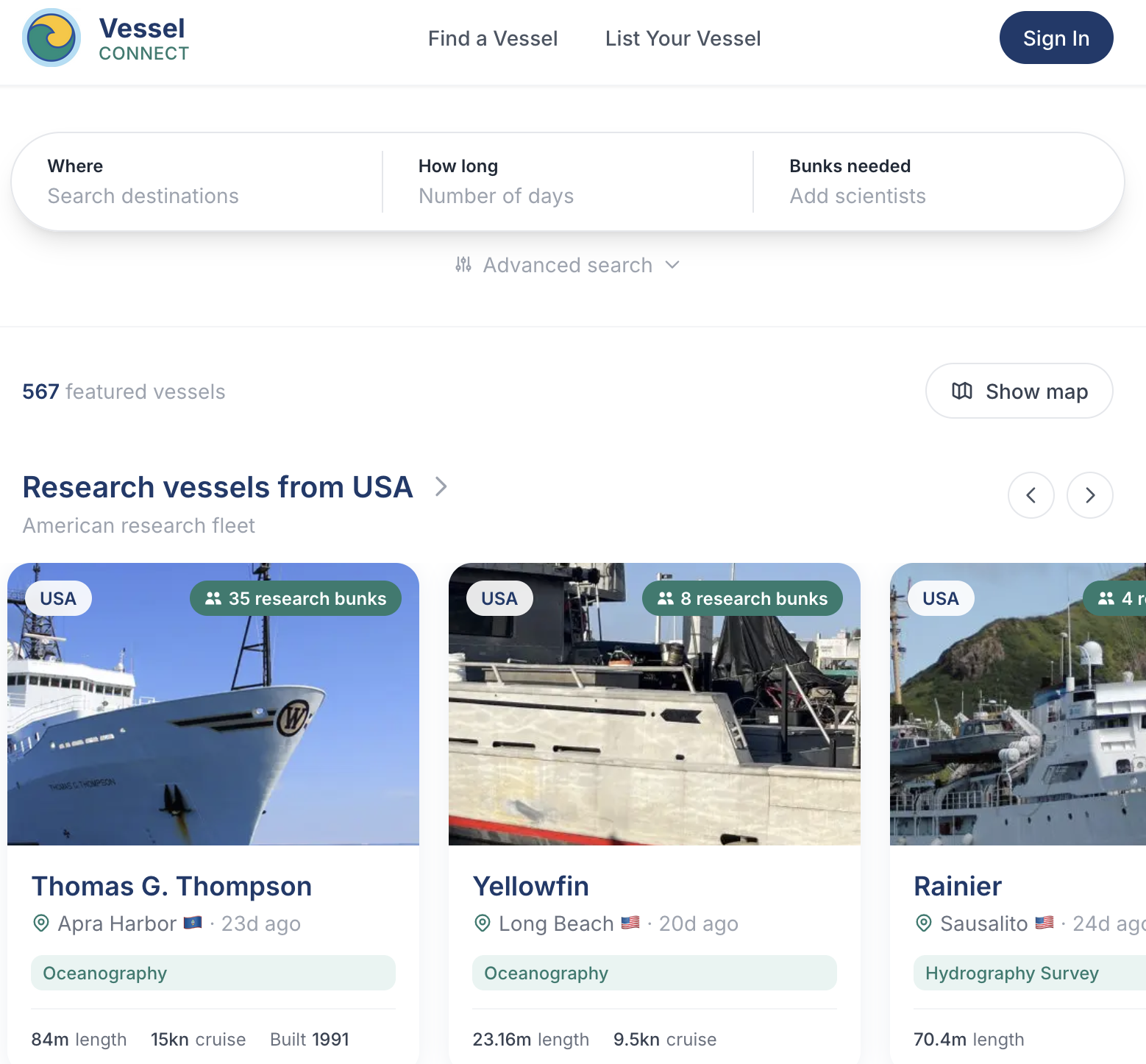The height and width of the screenshot is (1064, 1146).
Task: Open the Thomas G. Thompson vessel listing
Action: point(171,886)
